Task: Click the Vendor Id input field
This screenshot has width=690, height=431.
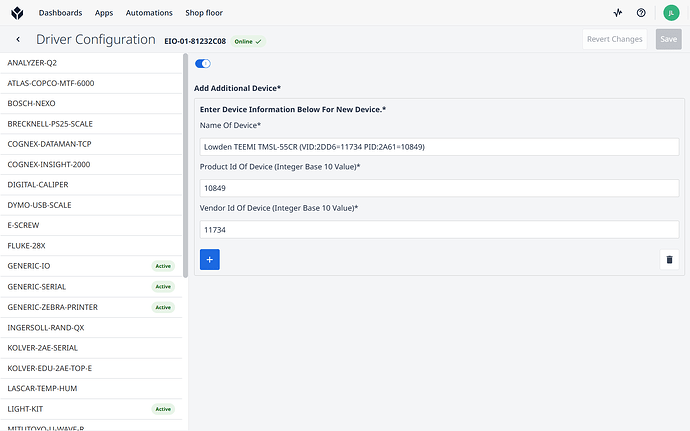Action: pos(439,230)
